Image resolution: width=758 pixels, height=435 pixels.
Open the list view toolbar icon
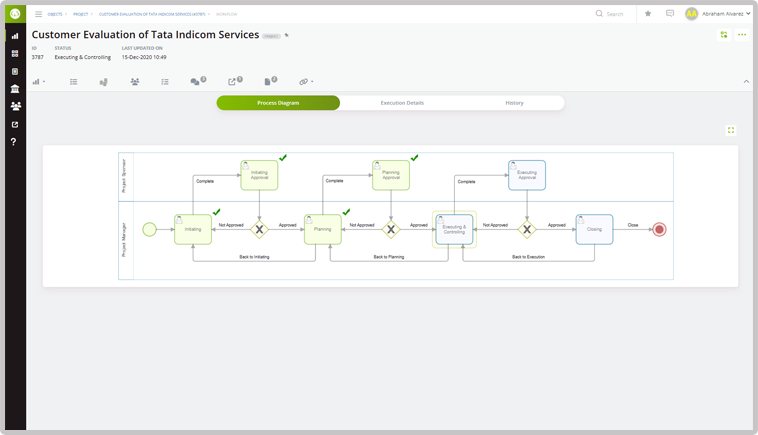click(73, 82)
